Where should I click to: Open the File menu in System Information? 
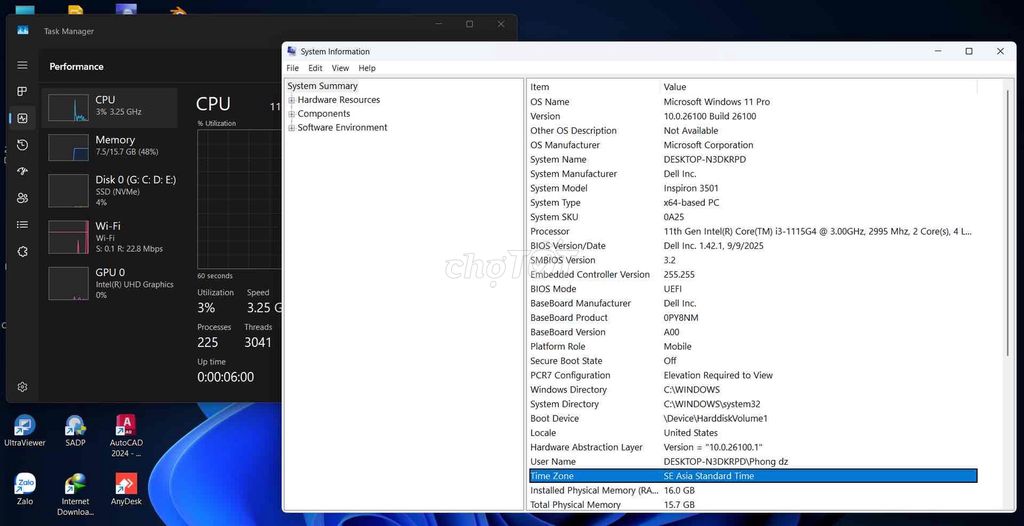point(292,68)
